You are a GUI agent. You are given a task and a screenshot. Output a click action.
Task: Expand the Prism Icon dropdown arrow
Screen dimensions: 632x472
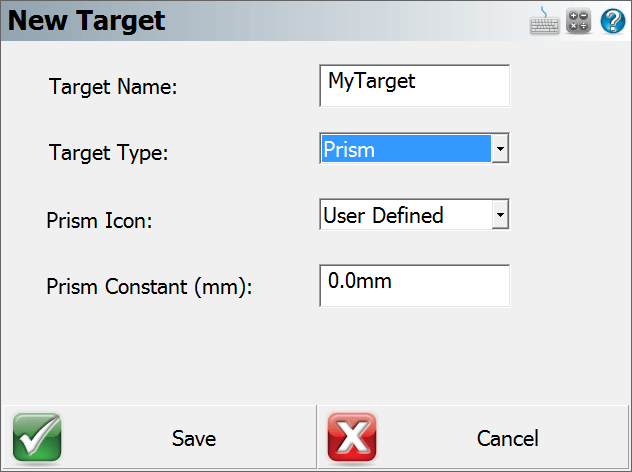(500, 214)
